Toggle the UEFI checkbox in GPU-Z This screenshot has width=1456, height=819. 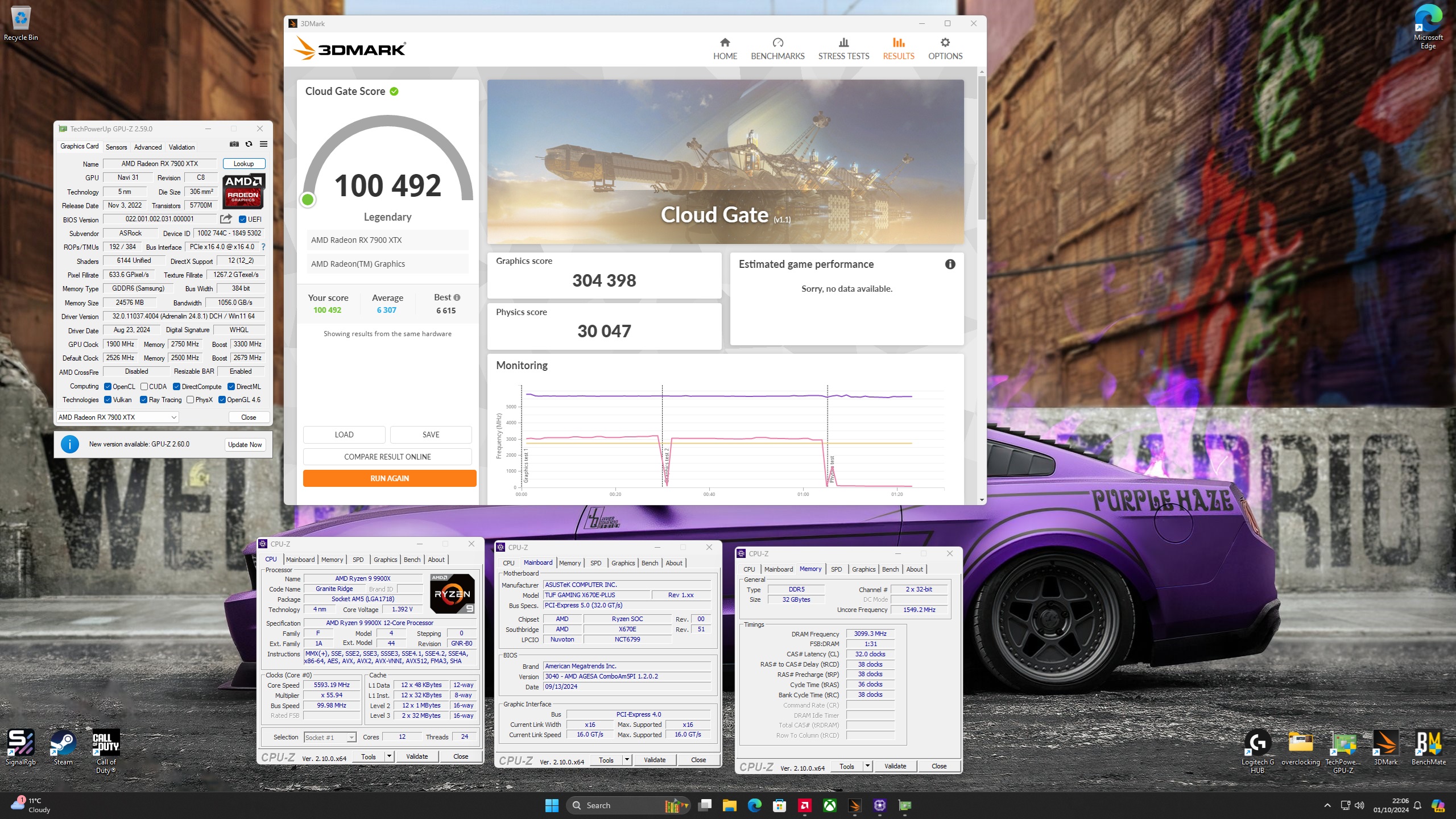coord(242,220)
